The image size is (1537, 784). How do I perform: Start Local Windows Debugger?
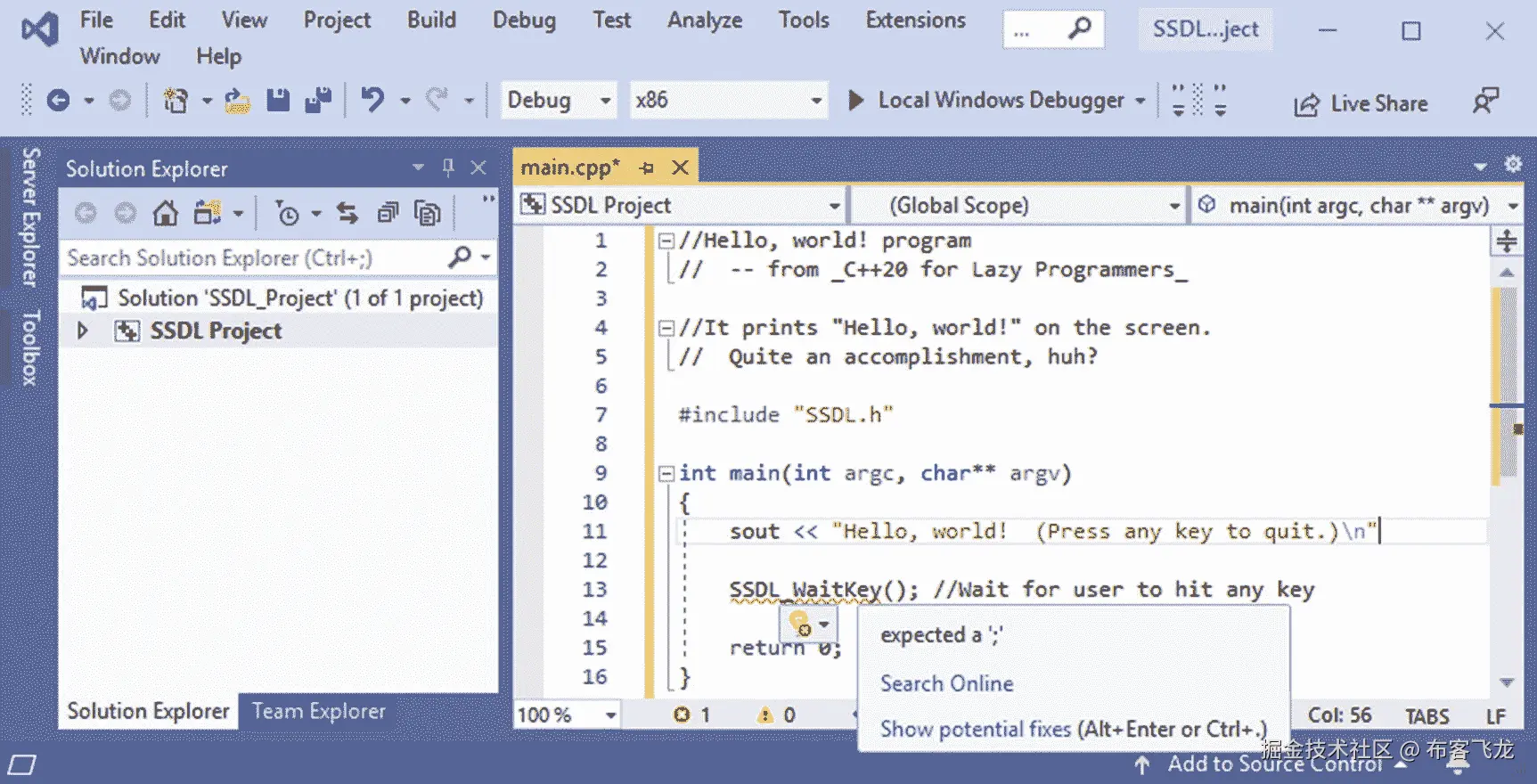987,100
